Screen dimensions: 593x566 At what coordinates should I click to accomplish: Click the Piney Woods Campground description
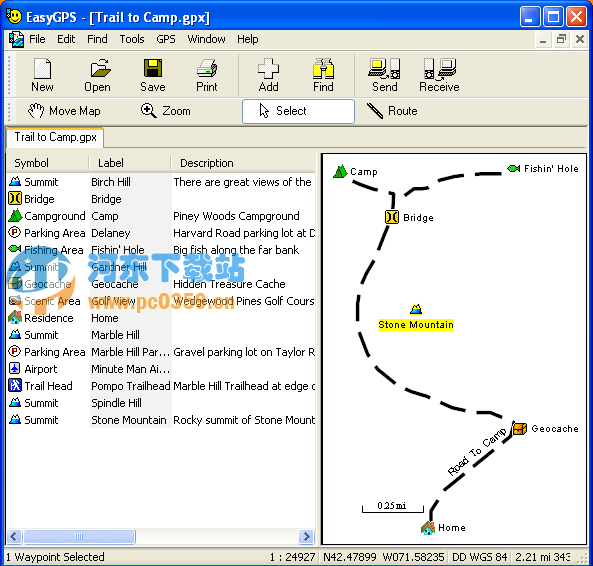236,216
